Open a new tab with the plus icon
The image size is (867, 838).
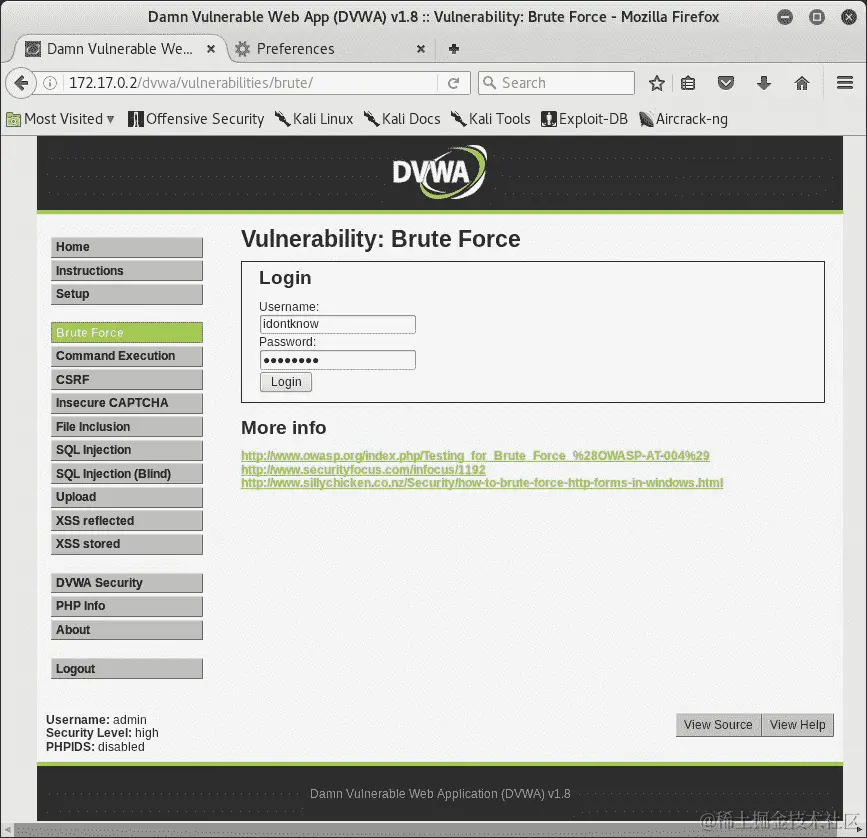click(453, 49)
